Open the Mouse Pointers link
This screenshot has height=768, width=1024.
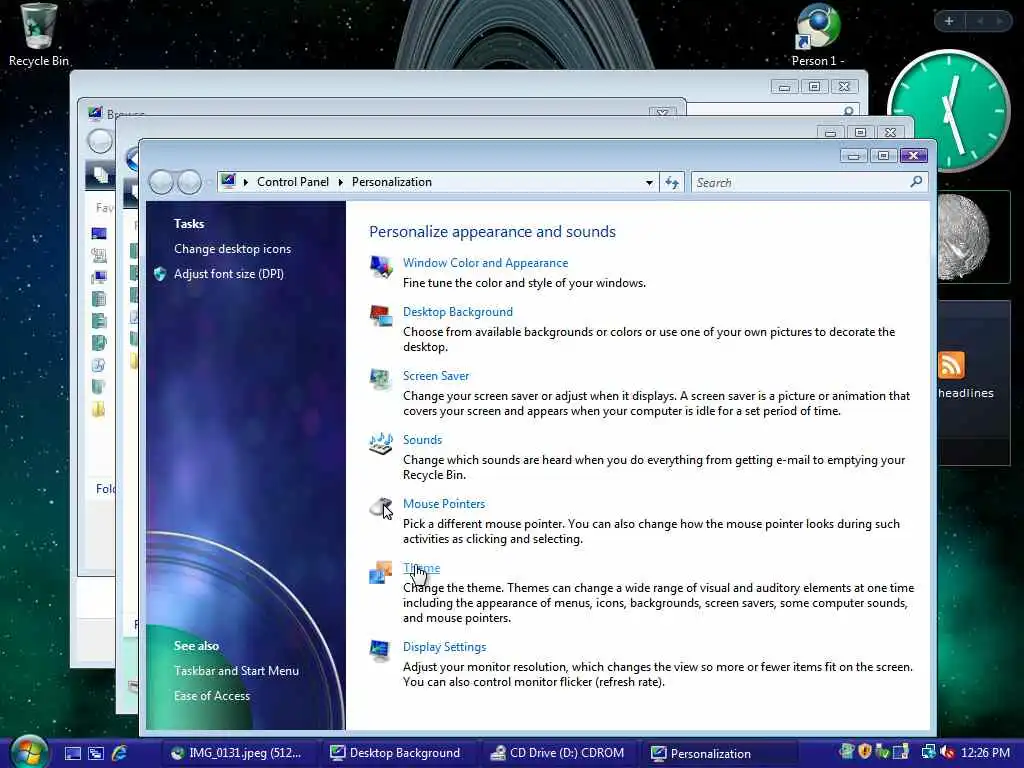tap(444, 504)
